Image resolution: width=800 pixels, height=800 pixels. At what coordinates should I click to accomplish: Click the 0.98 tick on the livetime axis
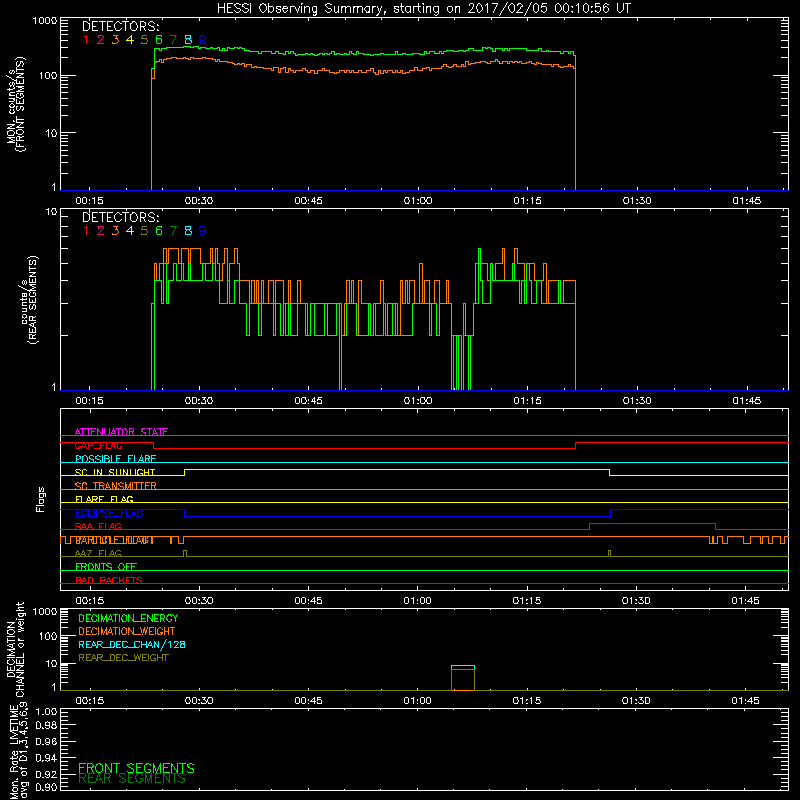point(46,725)
